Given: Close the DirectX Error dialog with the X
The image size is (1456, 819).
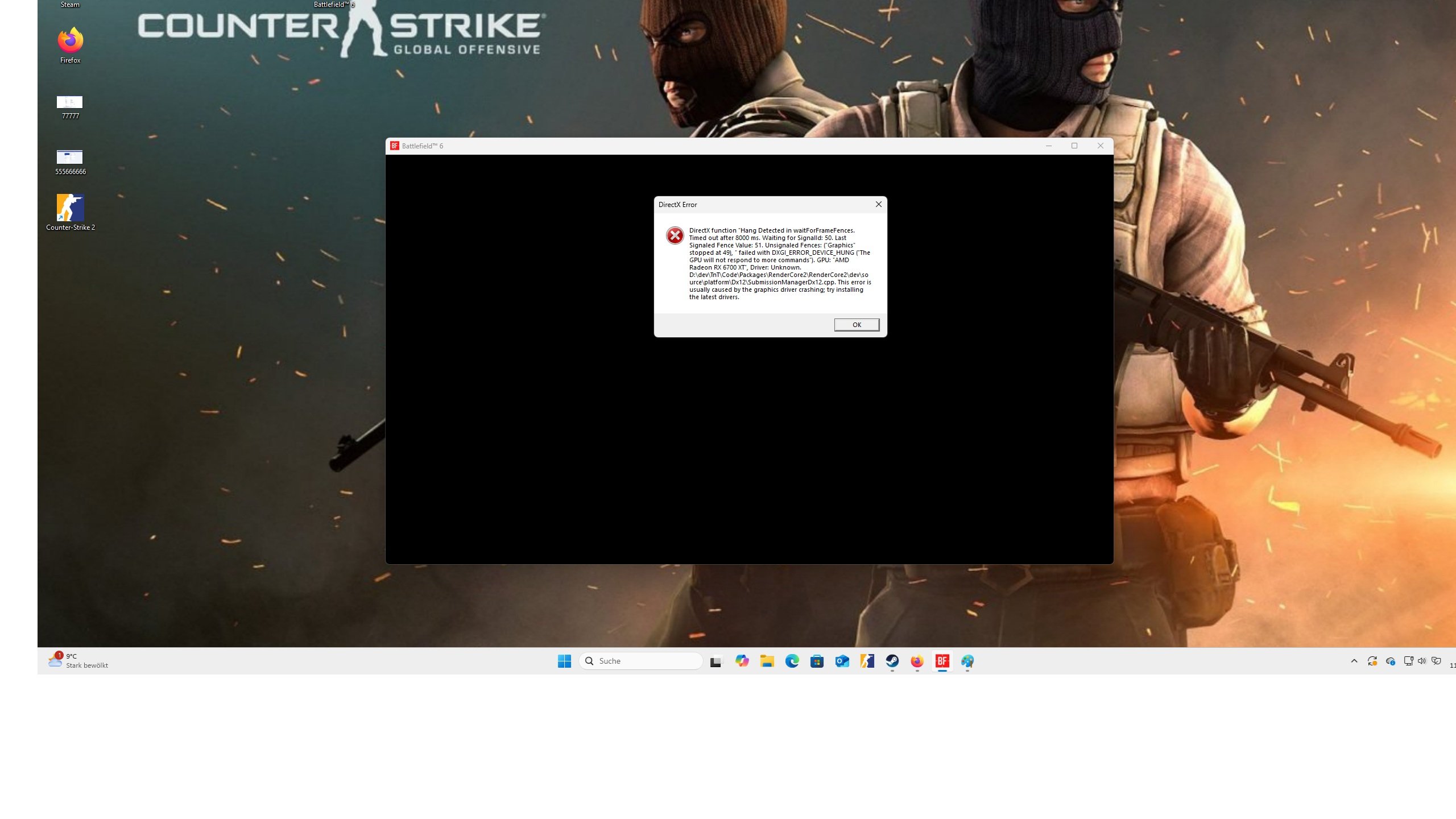Looking at the screenshot, I should click(878, 204).
